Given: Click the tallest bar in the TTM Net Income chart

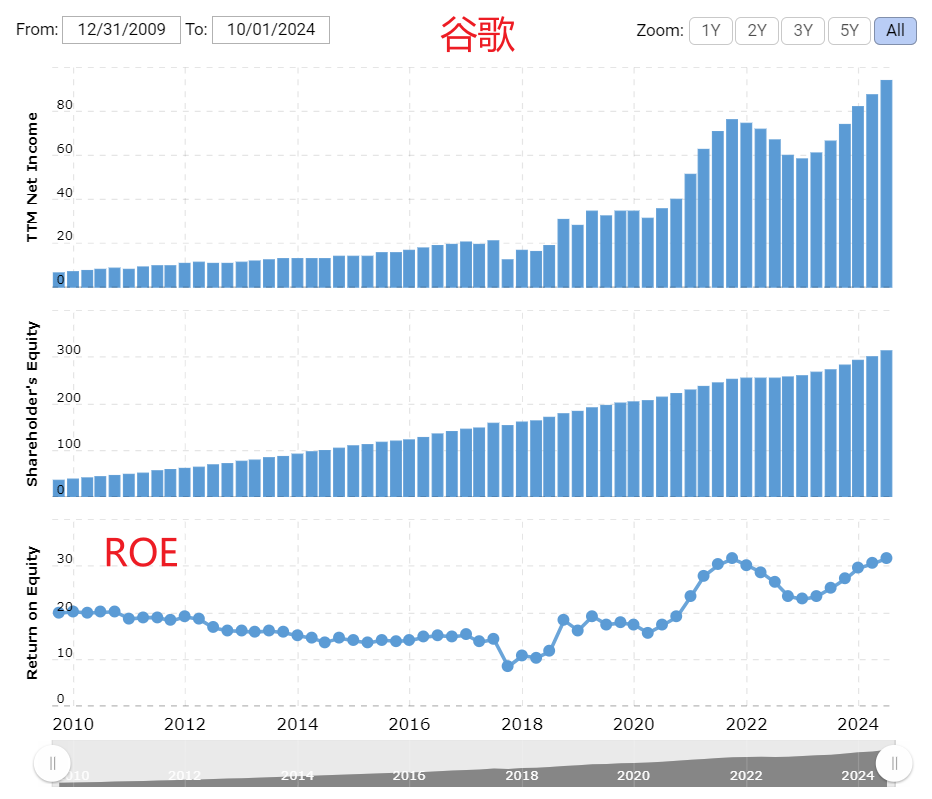Looking at the screenshot, I should click(x=886, y=184).
